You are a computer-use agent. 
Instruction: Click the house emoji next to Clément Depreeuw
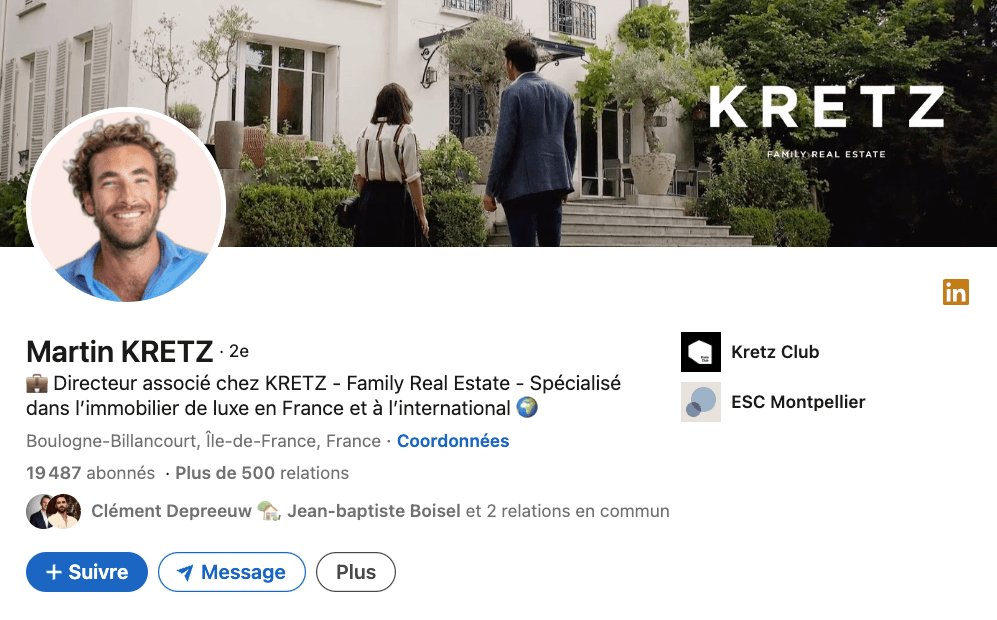268,511
